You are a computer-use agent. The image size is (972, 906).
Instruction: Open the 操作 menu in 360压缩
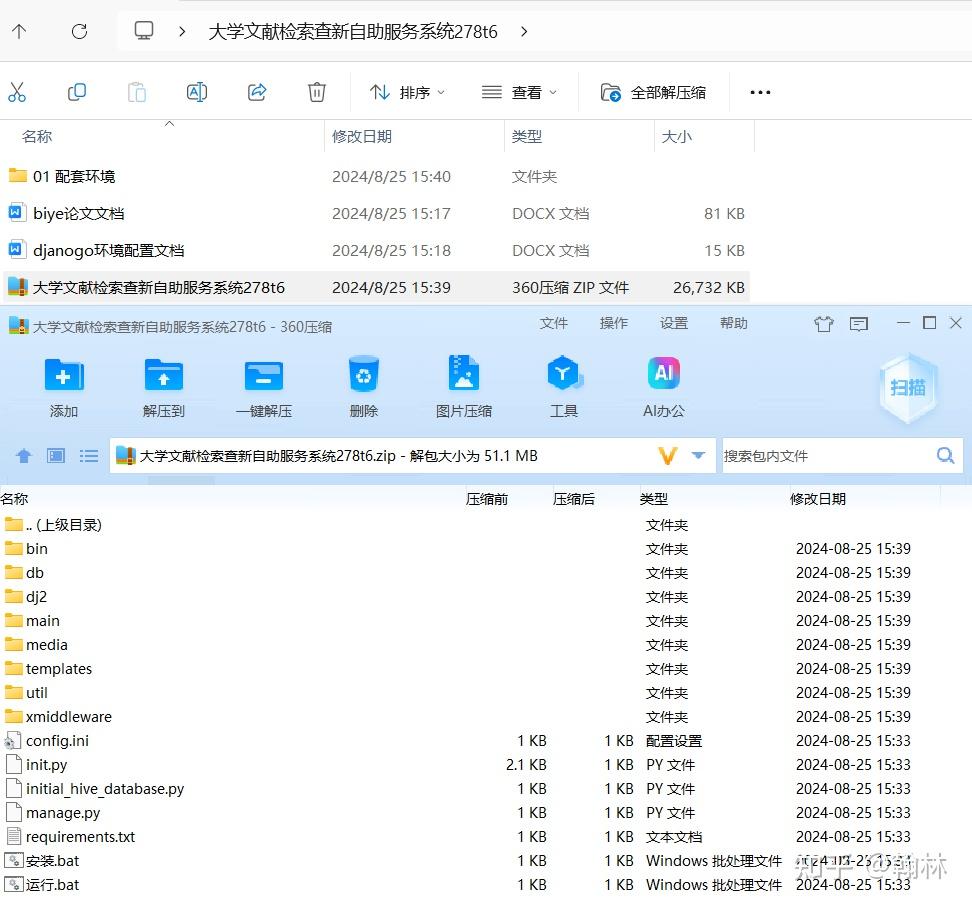pos(614,323)
